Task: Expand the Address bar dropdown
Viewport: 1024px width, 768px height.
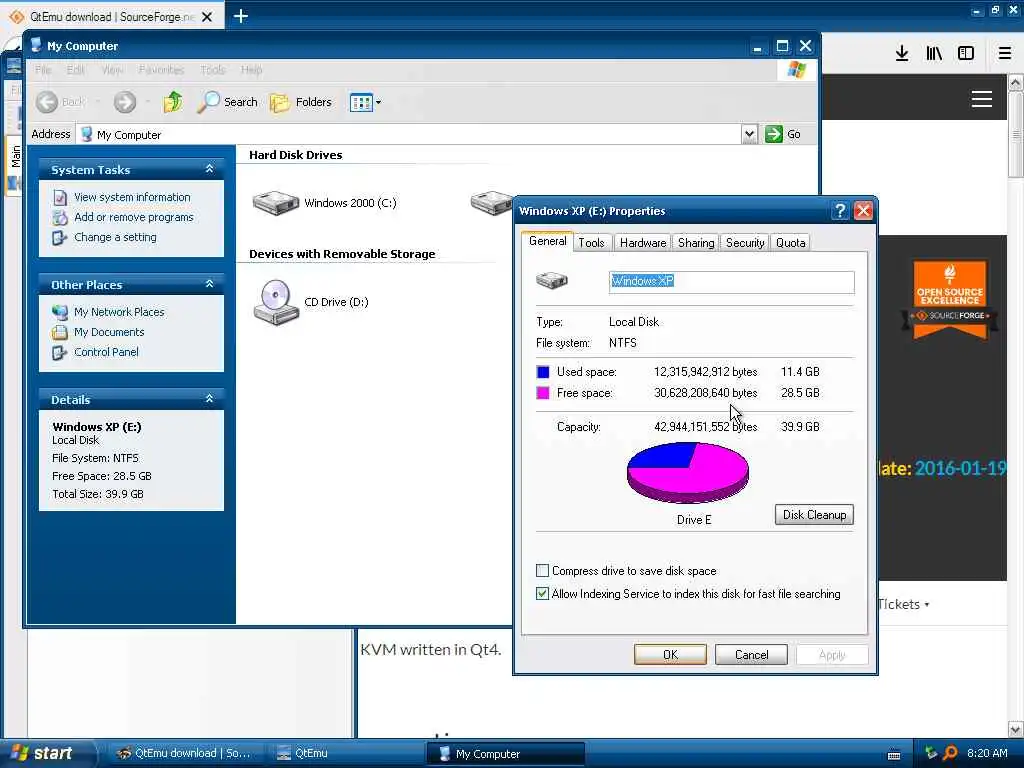Action: 749,134
